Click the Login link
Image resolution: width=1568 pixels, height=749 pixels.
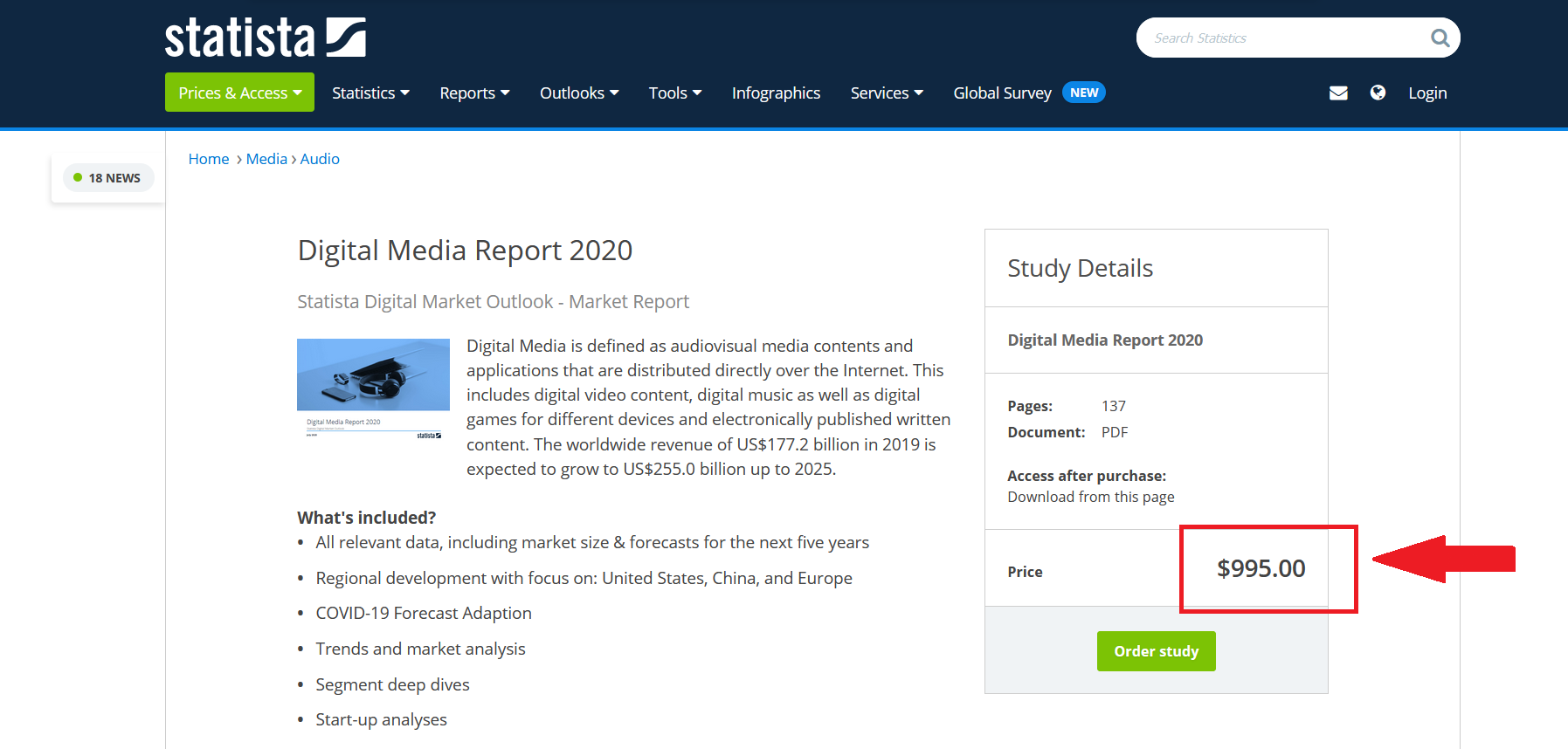click(1427, 93)
